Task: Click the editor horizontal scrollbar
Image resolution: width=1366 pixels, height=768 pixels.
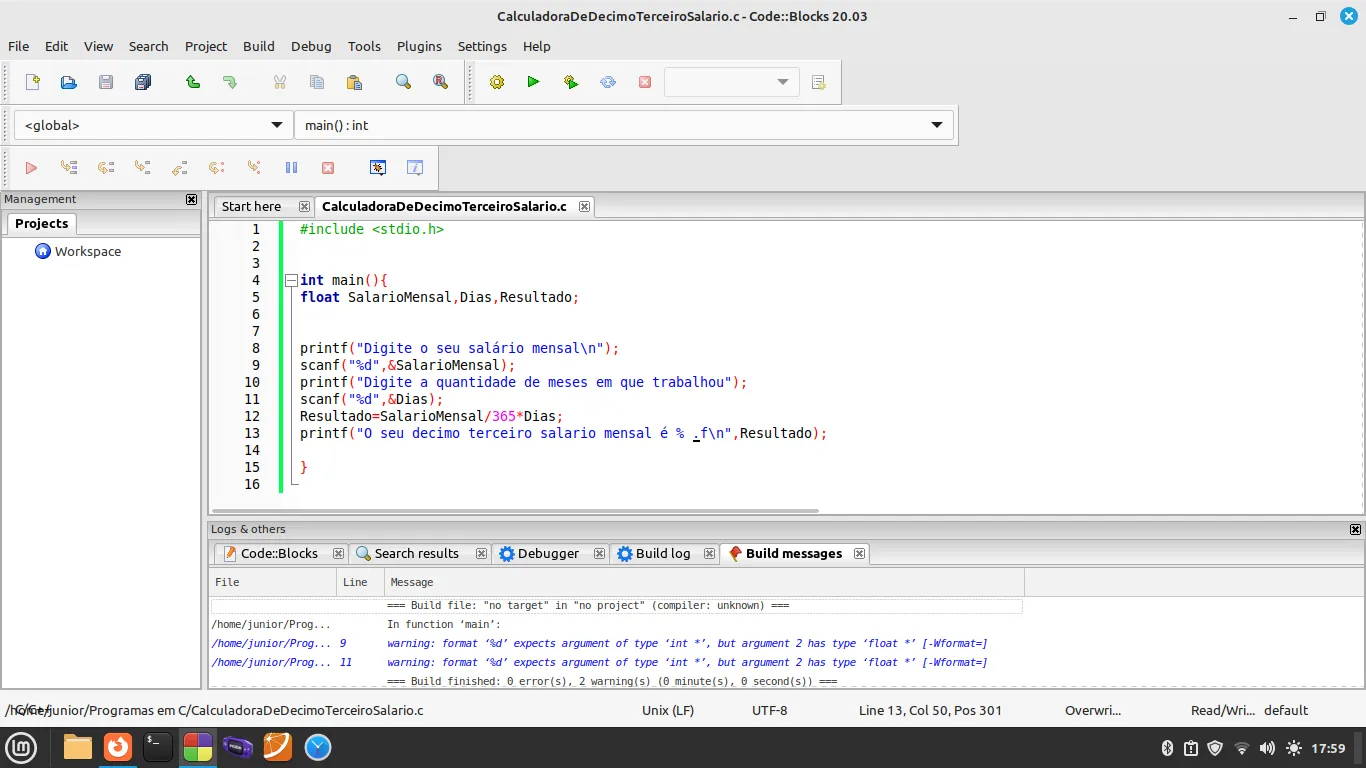Action: tap(515, 511)
